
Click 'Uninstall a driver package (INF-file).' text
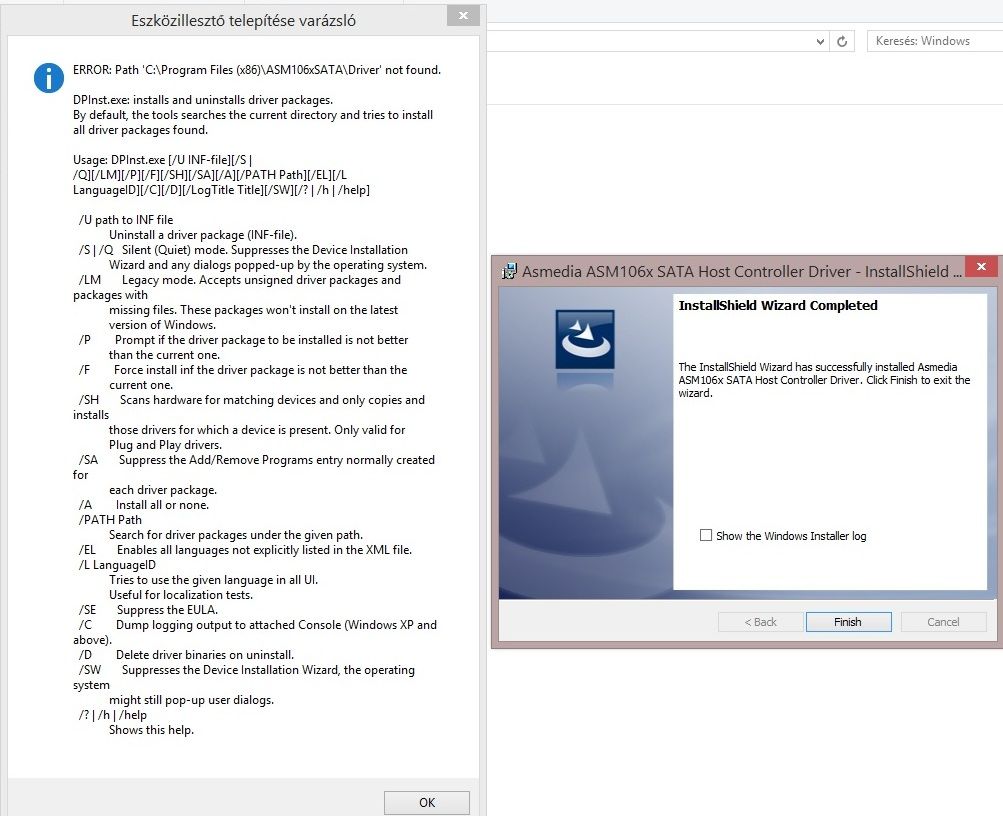[203, 235]
